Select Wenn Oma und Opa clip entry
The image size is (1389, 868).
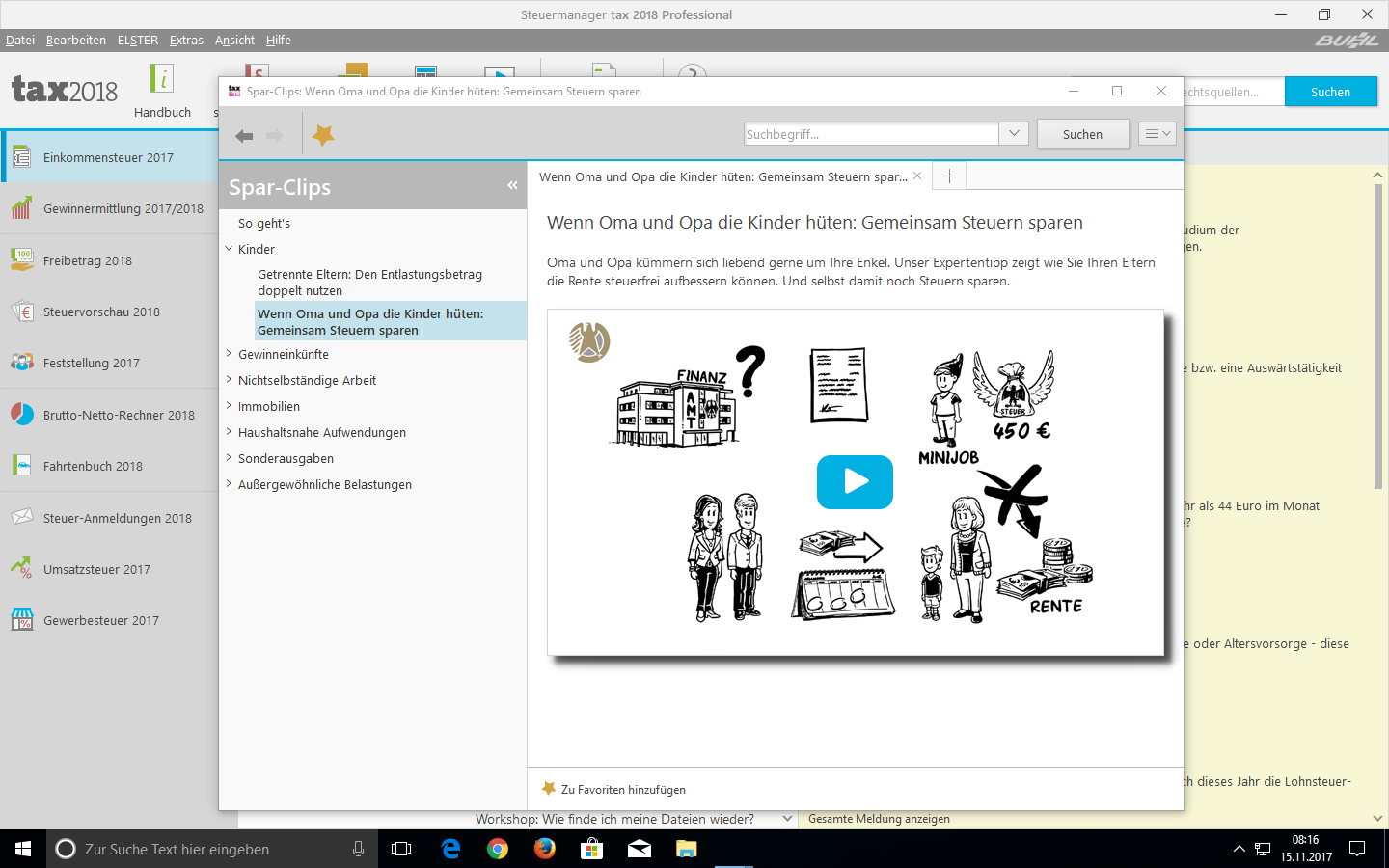point(391,321)
